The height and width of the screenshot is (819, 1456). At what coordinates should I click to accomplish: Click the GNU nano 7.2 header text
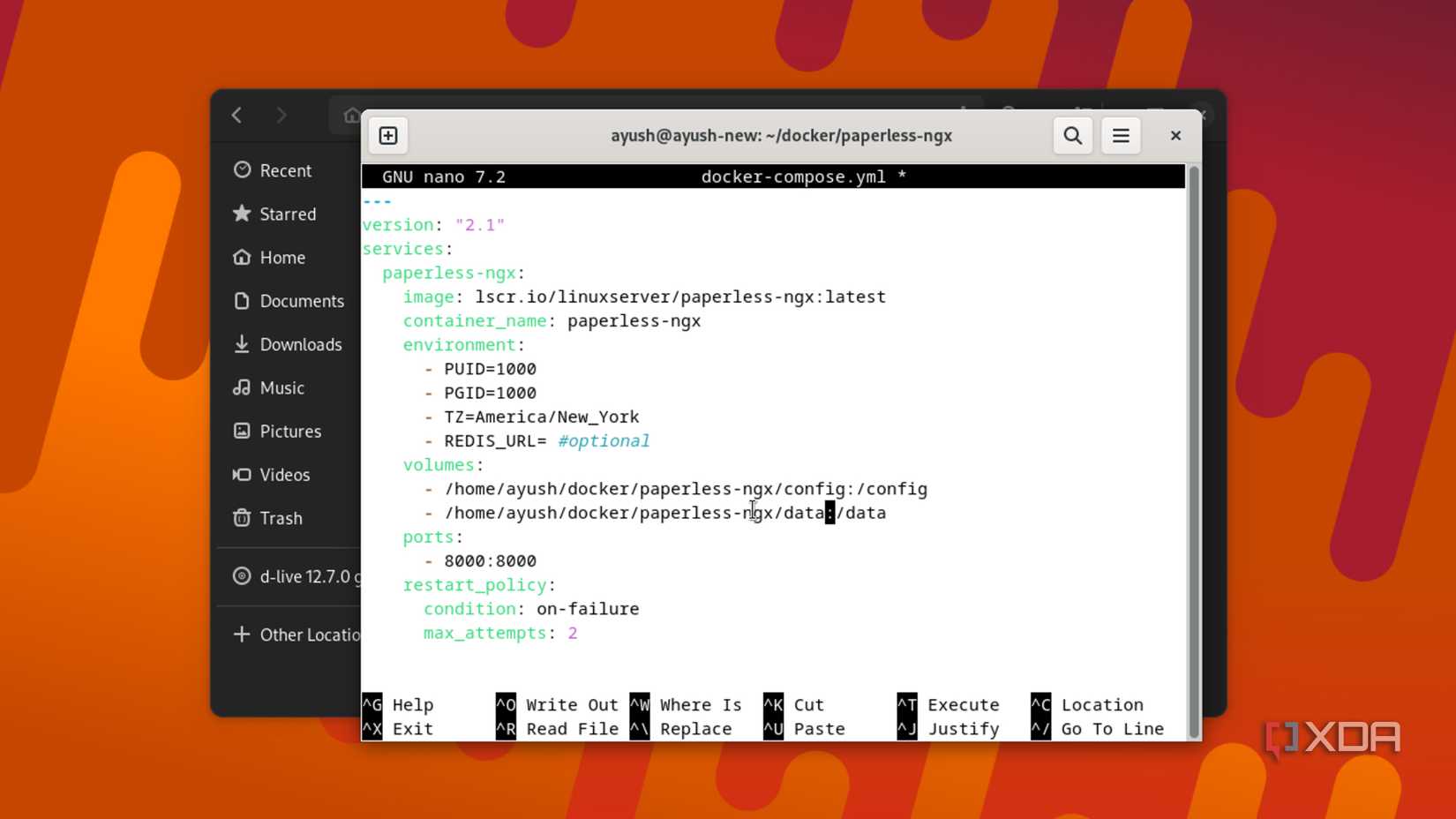pyautogui.click(x=444, y=177)
